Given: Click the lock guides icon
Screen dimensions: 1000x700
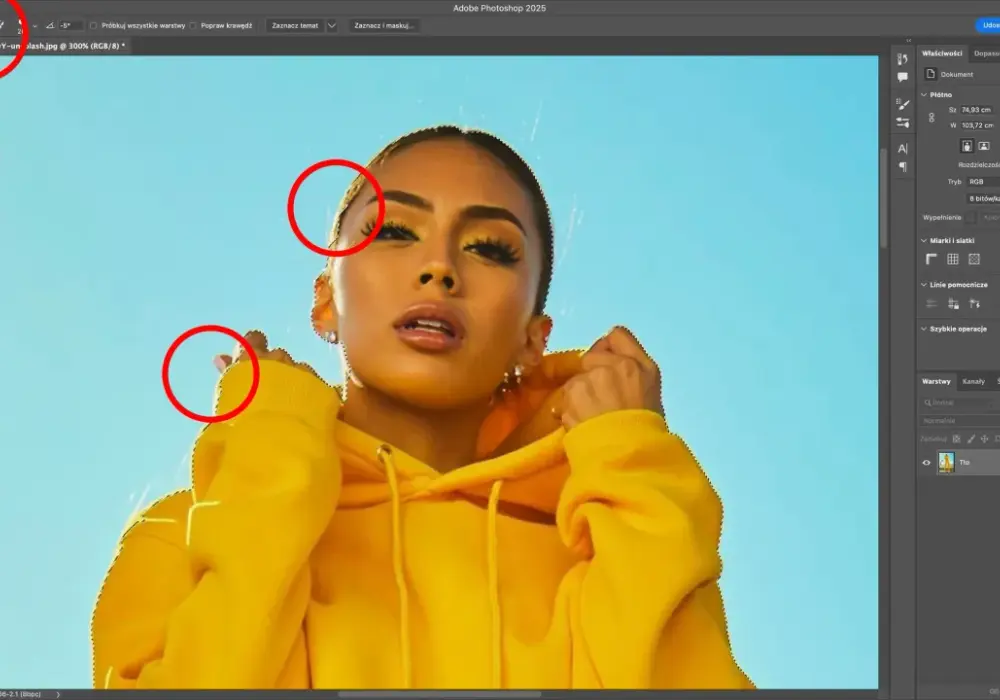Looking at the screenshot, I should pyautogui.click(x=953, y=303).
